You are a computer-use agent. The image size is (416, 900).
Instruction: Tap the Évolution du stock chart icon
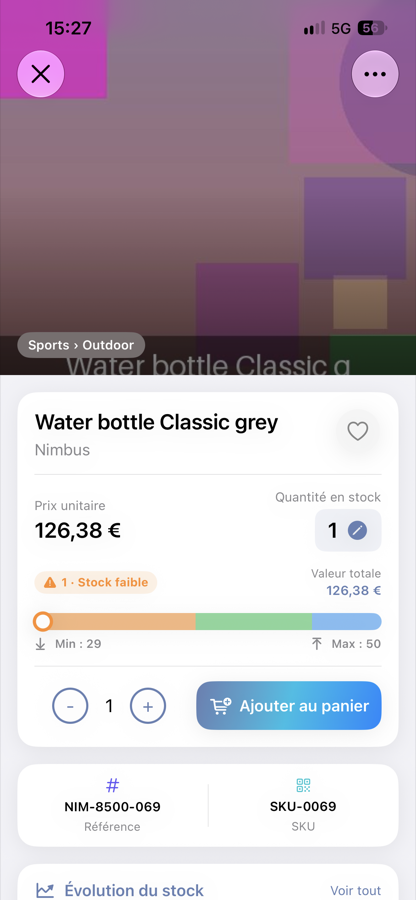tap(45, 890)
